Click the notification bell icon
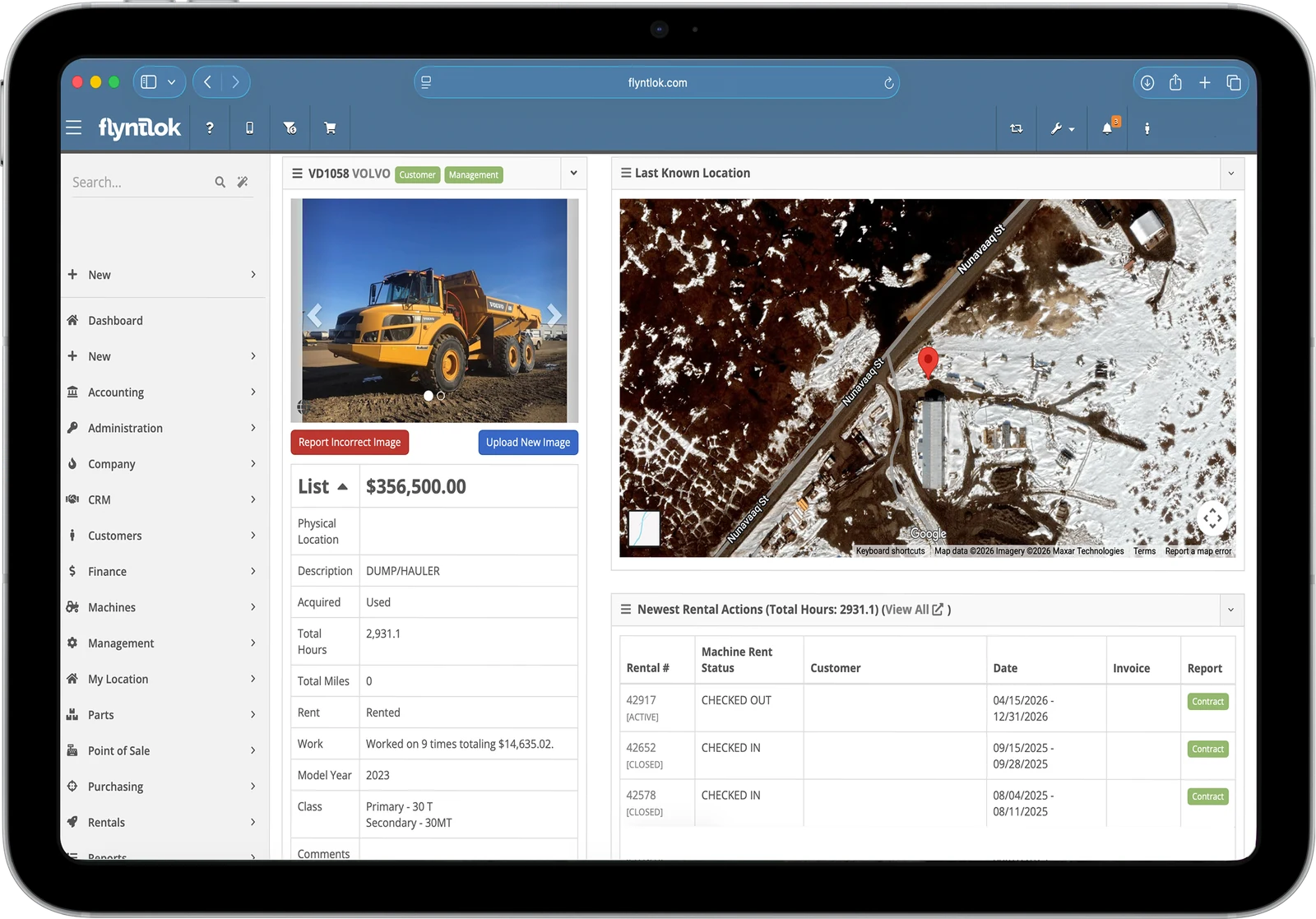Screen dimensions: 1316x919 (1108, 128)
